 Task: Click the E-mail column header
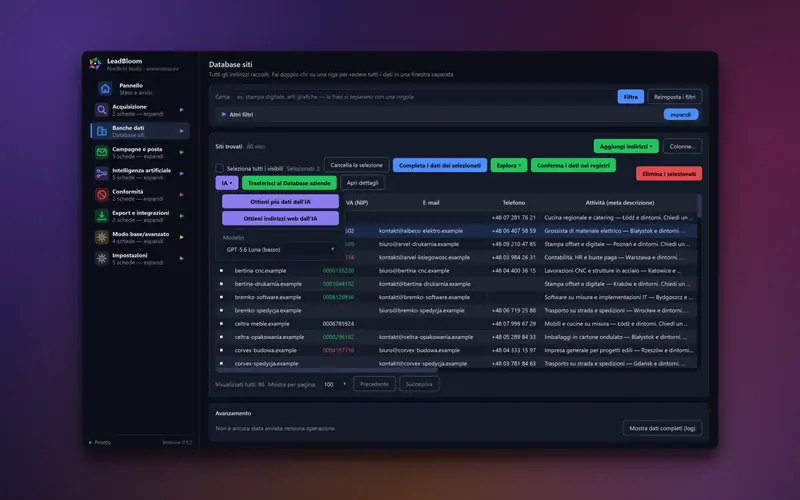[x=431, y=203]
